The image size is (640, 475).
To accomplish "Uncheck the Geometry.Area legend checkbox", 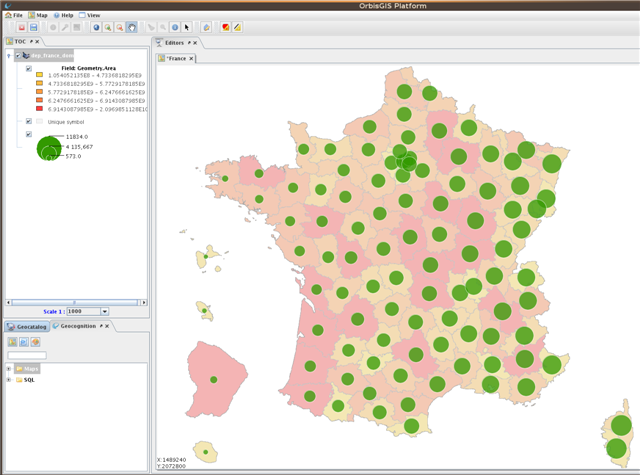I will pos(29,68).
